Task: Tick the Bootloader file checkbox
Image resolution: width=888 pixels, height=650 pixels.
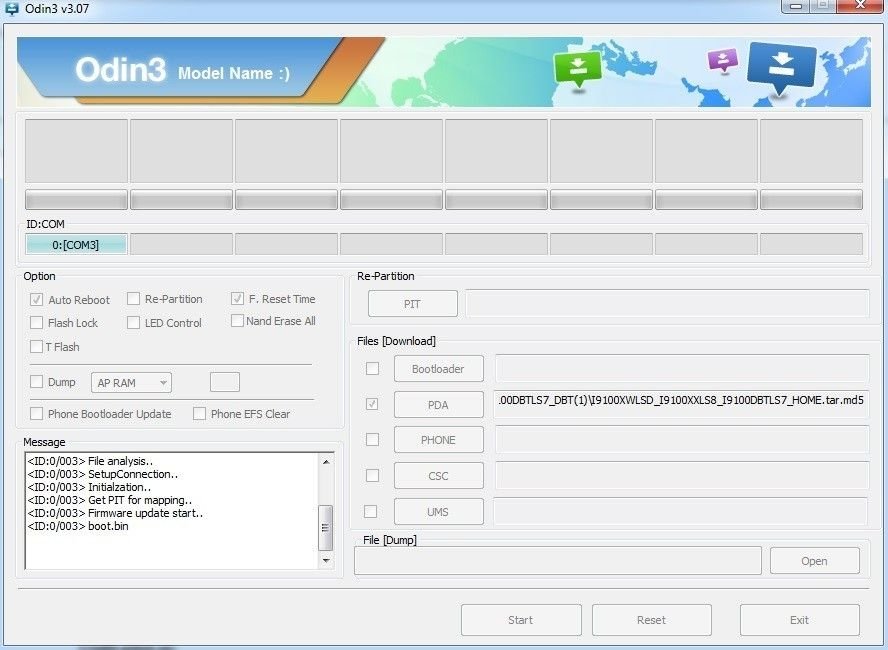Action: tap(372, 369)
